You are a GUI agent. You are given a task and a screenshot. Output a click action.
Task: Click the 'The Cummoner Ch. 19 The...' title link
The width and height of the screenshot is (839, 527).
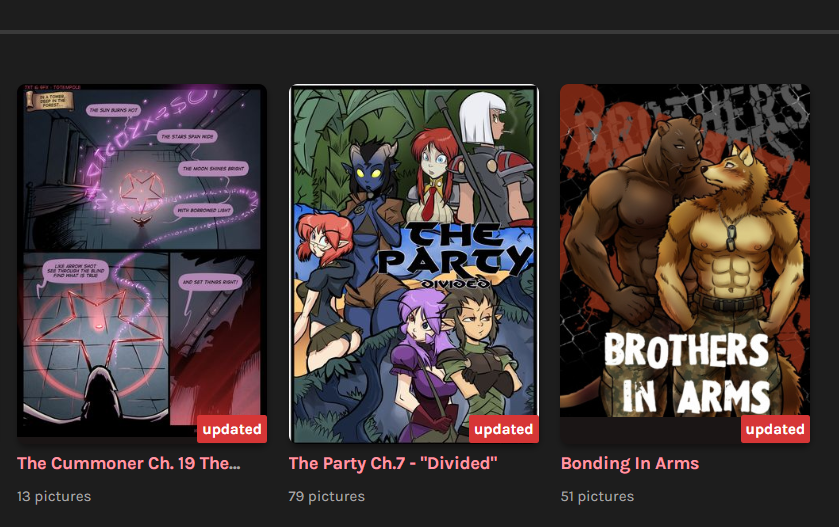pos(128,463)
